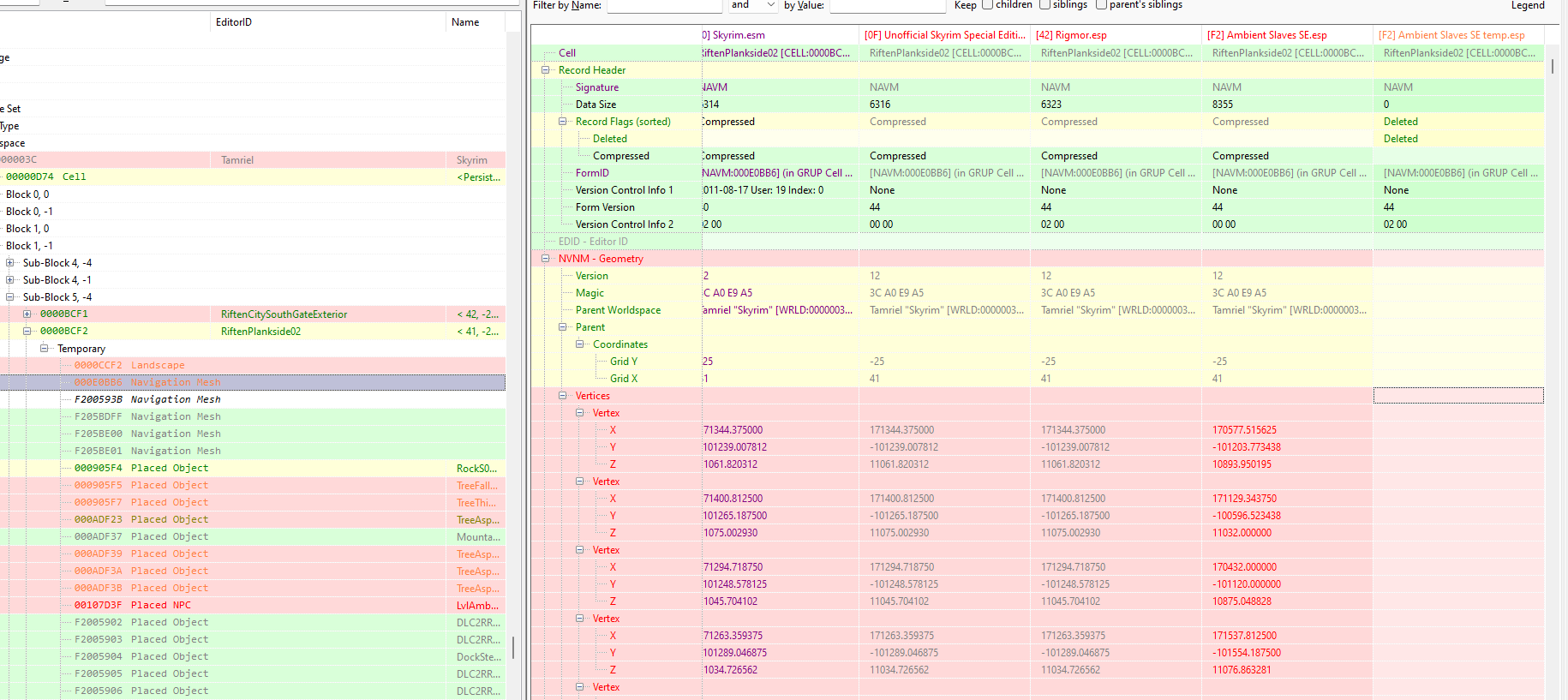Viewport: 1568px width, 700px height.
Task: Collapse cell 0000BCF2 RiftenPlankside02
Action: 27,332
